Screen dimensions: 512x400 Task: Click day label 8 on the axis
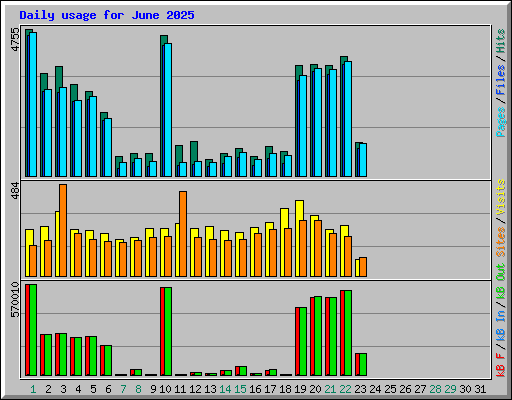pos(138,389)
